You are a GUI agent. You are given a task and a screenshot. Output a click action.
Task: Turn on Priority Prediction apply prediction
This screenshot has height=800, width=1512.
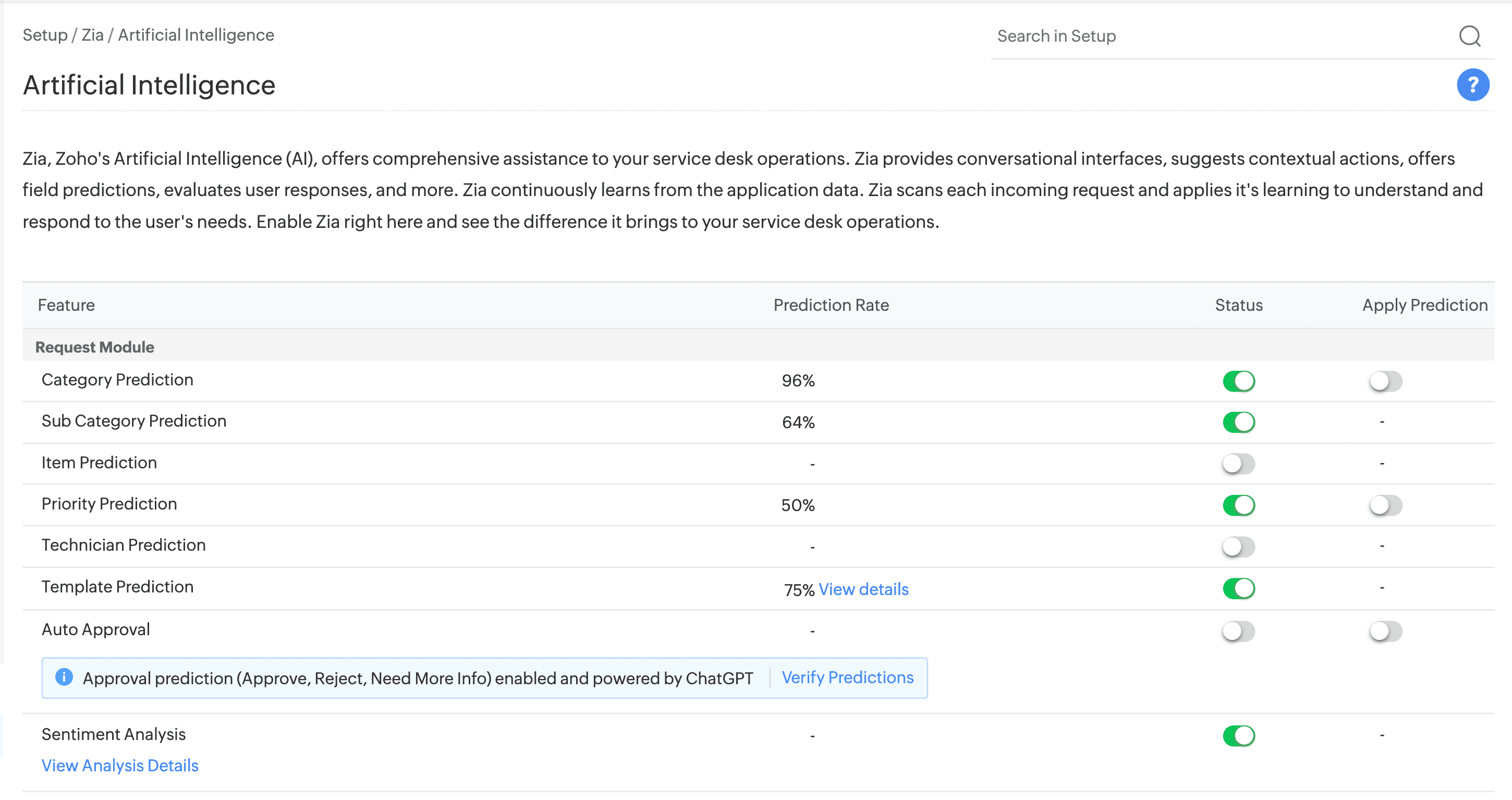1385,505
